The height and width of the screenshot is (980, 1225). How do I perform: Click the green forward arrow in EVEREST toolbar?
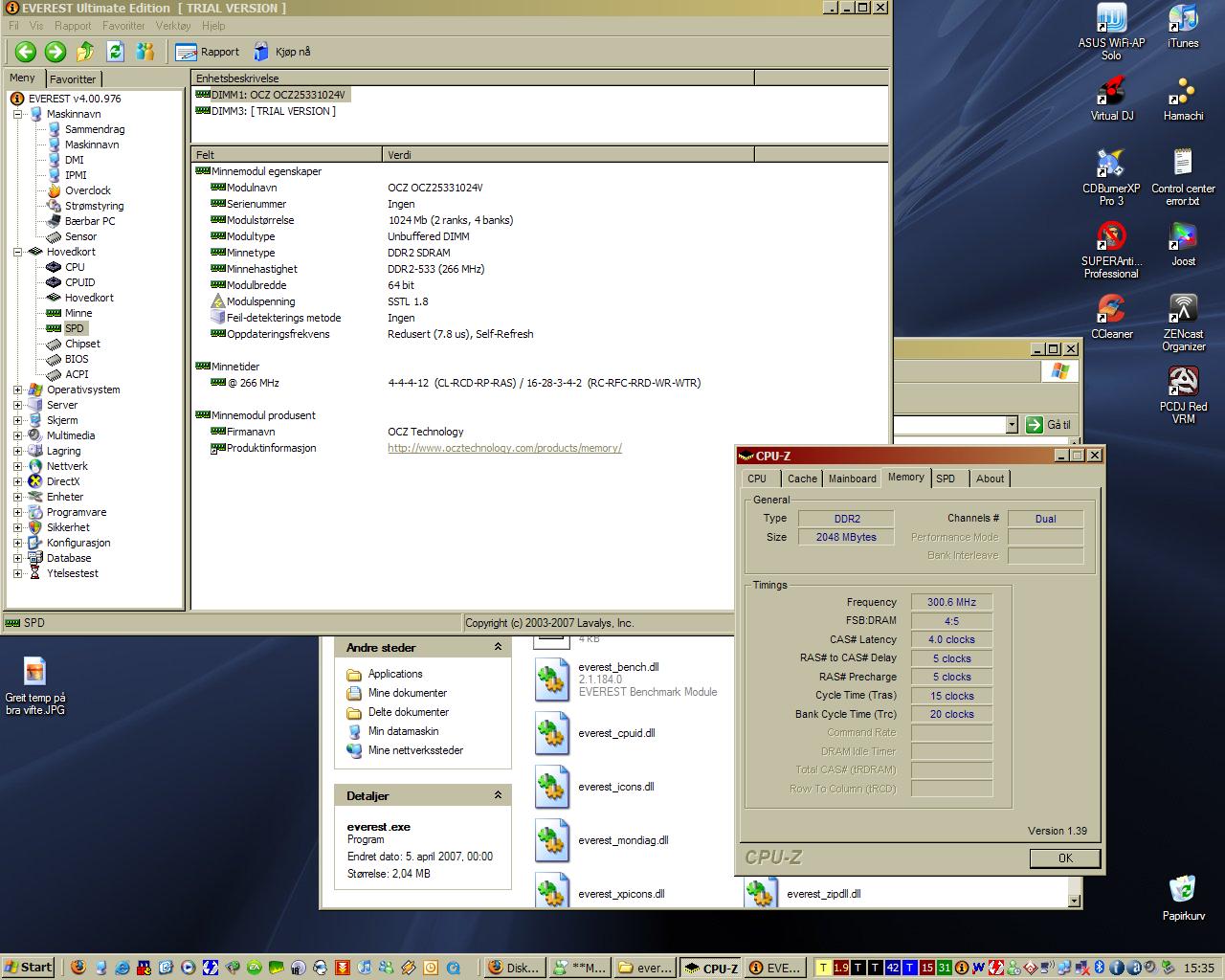pyautogui.click(x=56, y=52)
